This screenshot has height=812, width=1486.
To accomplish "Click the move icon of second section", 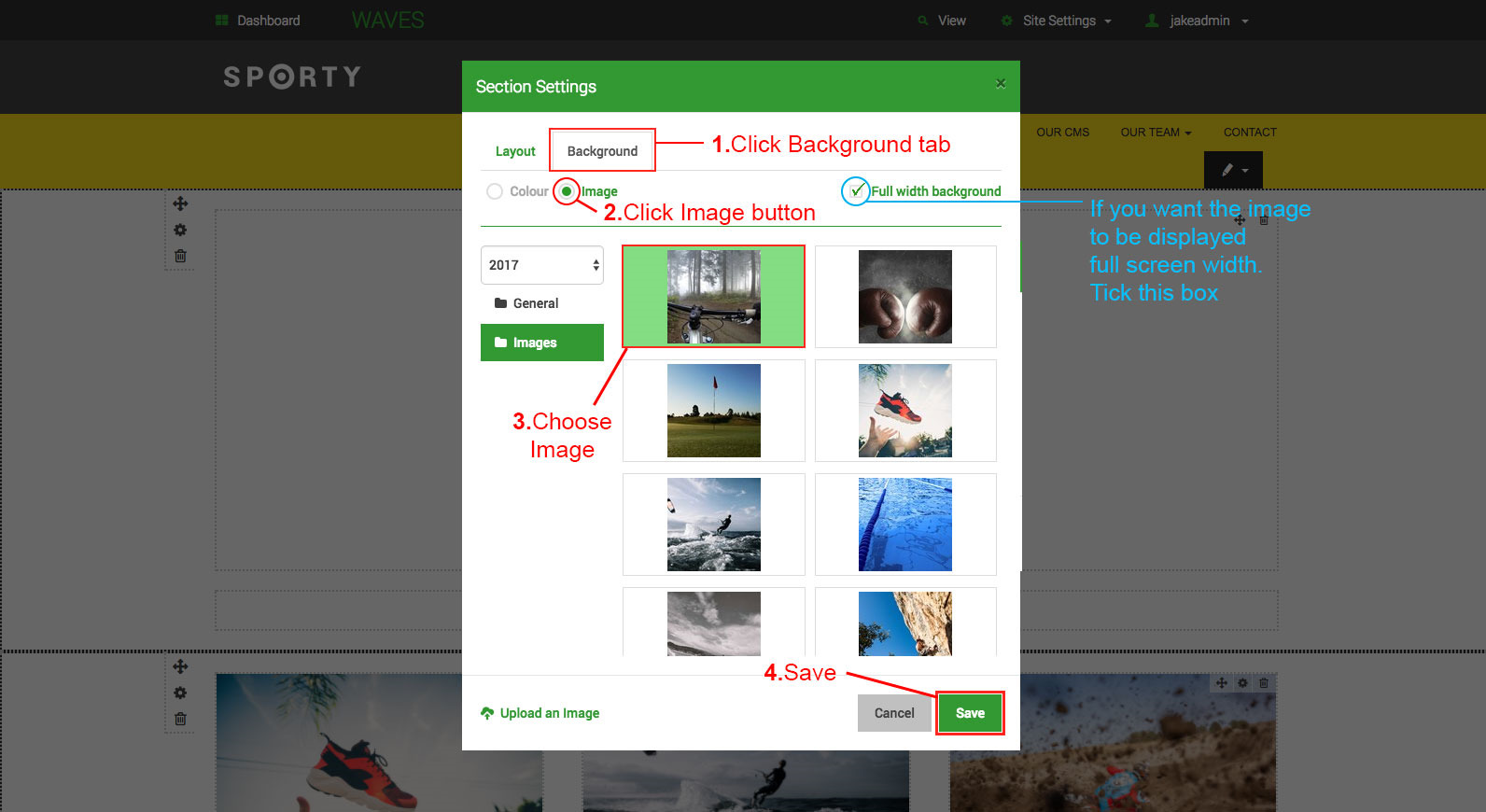I will coord(180,666).
